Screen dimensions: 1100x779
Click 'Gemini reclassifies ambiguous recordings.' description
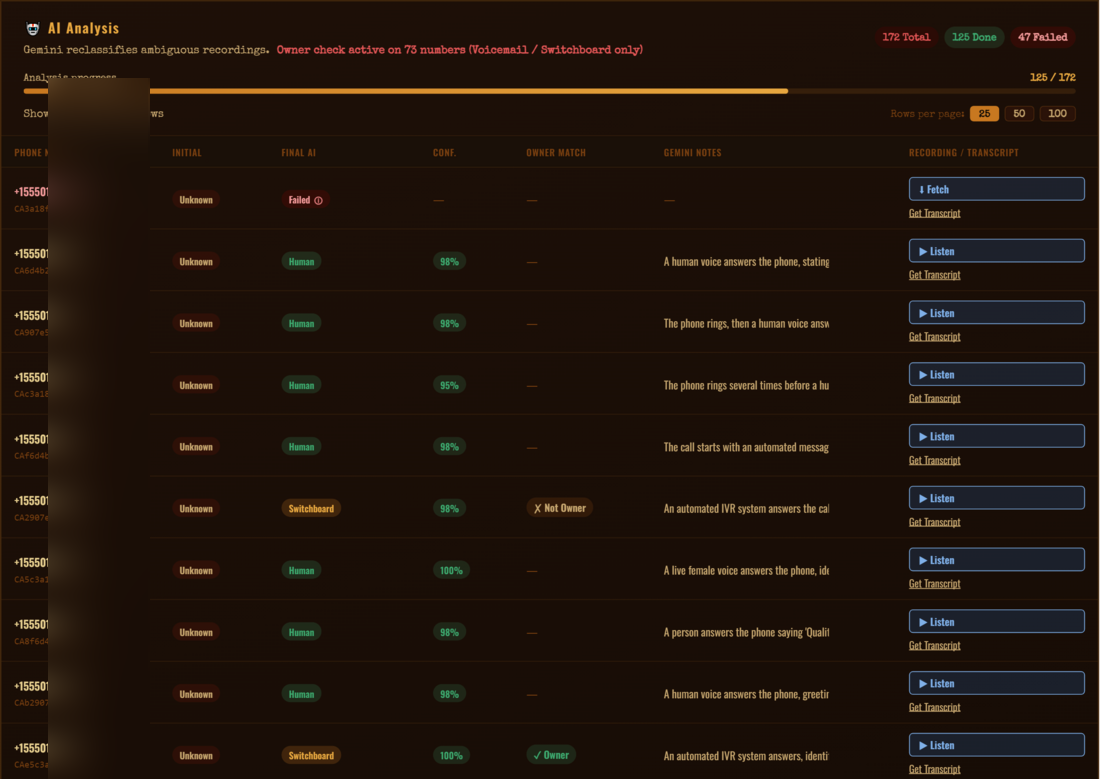click(x=146, y=50)
